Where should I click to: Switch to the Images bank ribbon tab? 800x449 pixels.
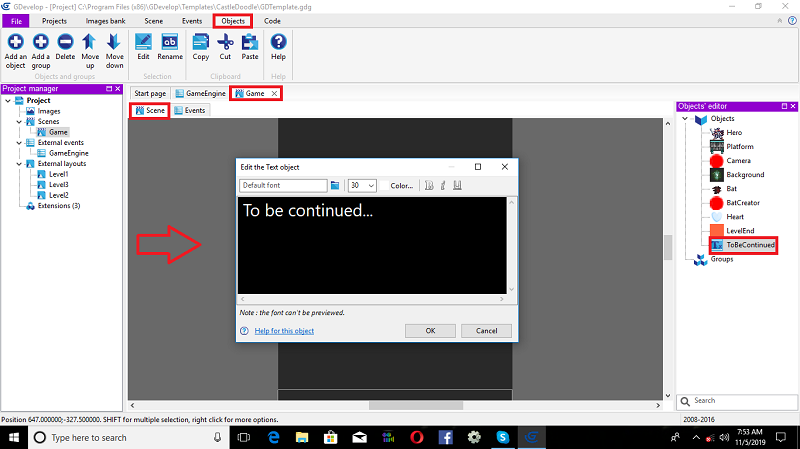tap(105, 21)
